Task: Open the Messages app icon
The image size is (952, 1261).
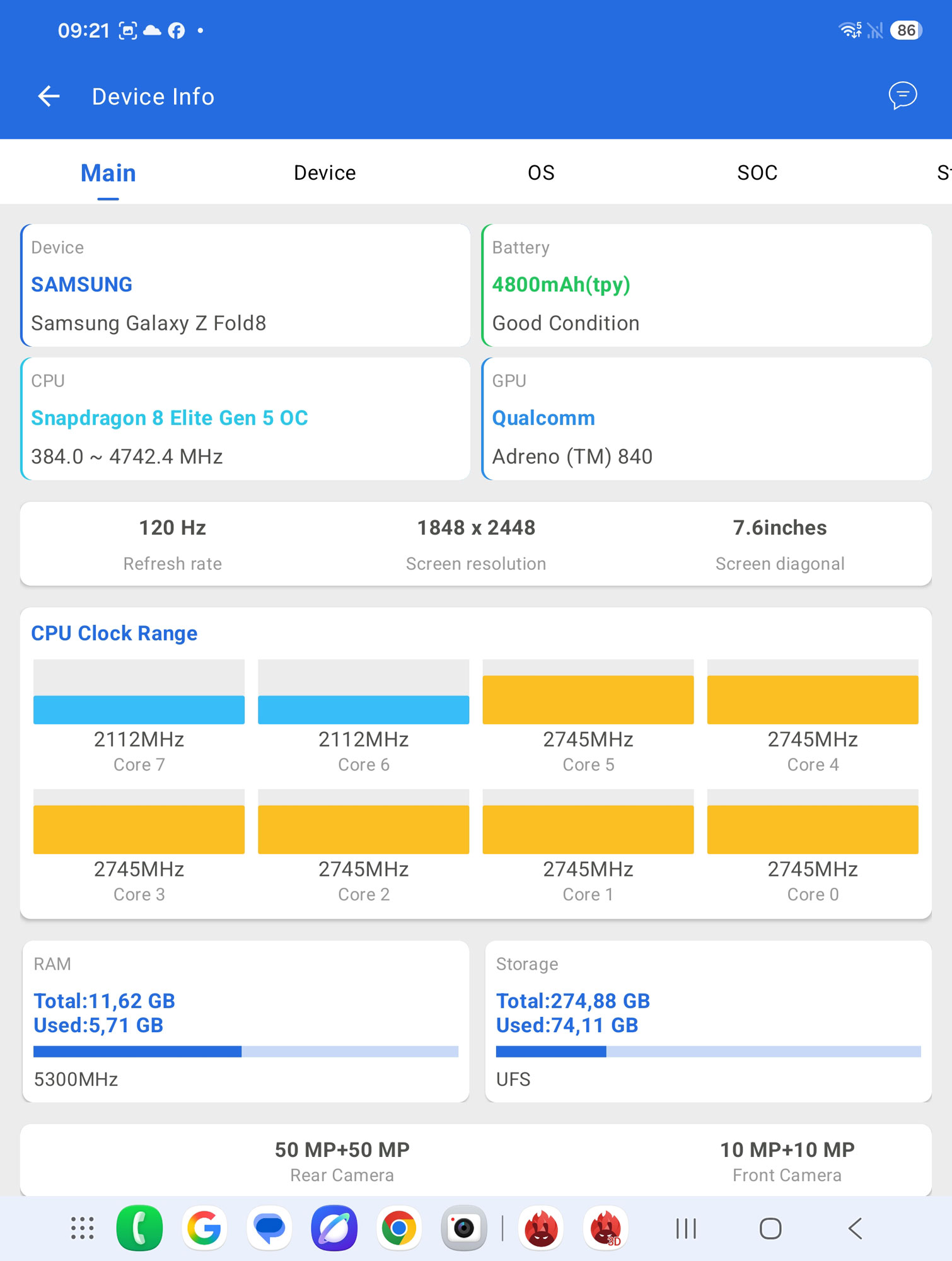Action: click(269, 1228)
